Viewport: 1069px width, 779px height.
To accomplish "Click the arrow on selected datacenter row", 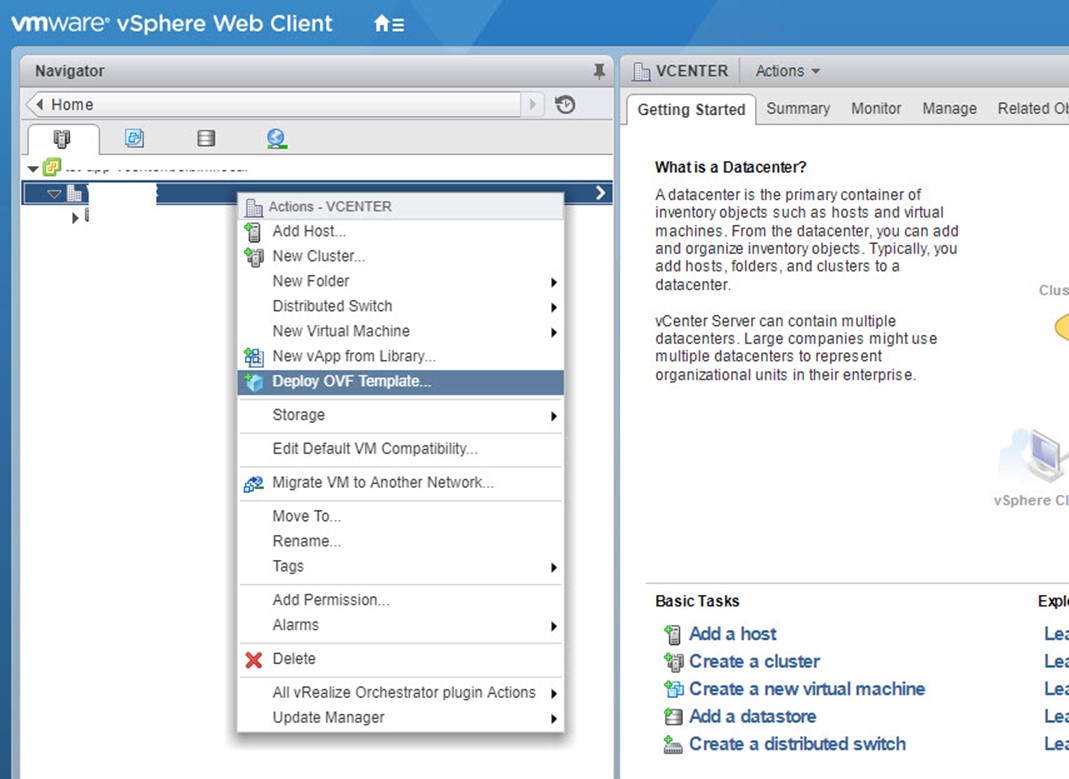I will click(600, 193).
